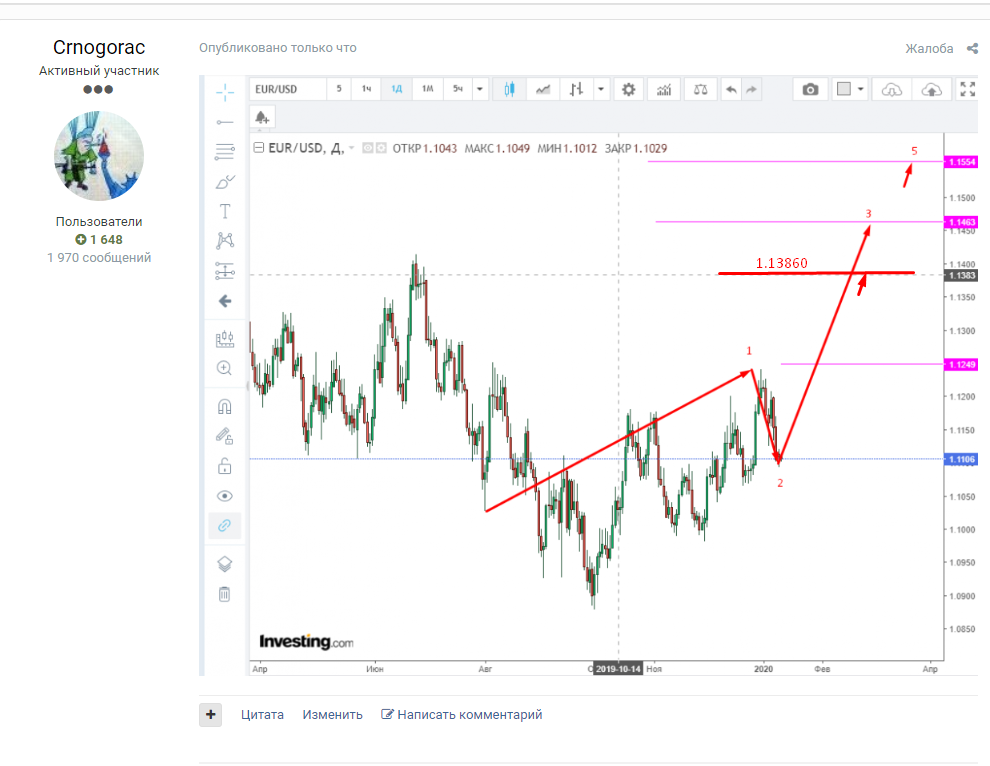Viewport: 990px width, 766px height.
Task: Activate the zoom in magnifier tool
Action: pos(225,368)
